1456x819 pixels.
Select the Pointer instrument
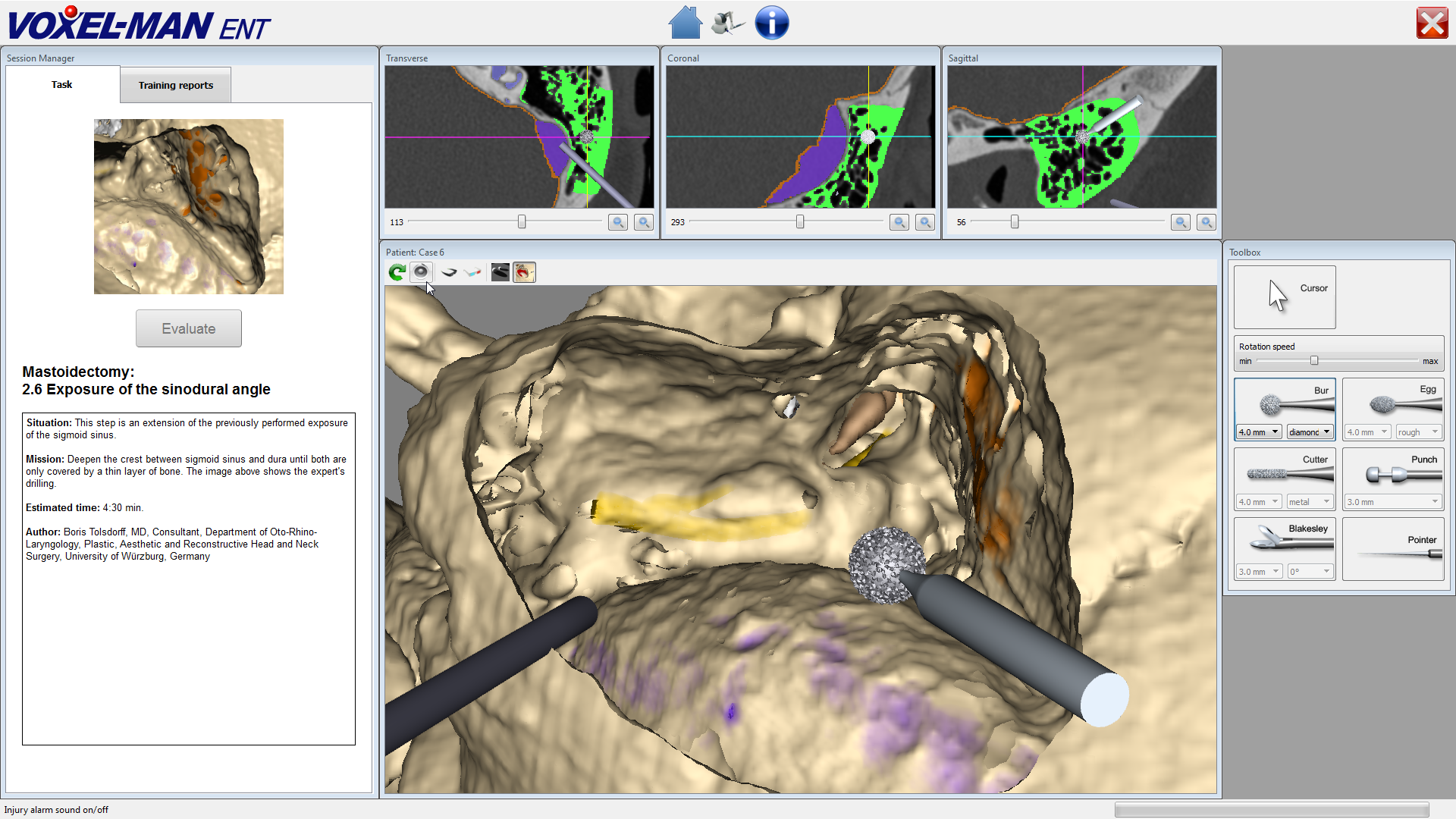[x=1392, y=549]
